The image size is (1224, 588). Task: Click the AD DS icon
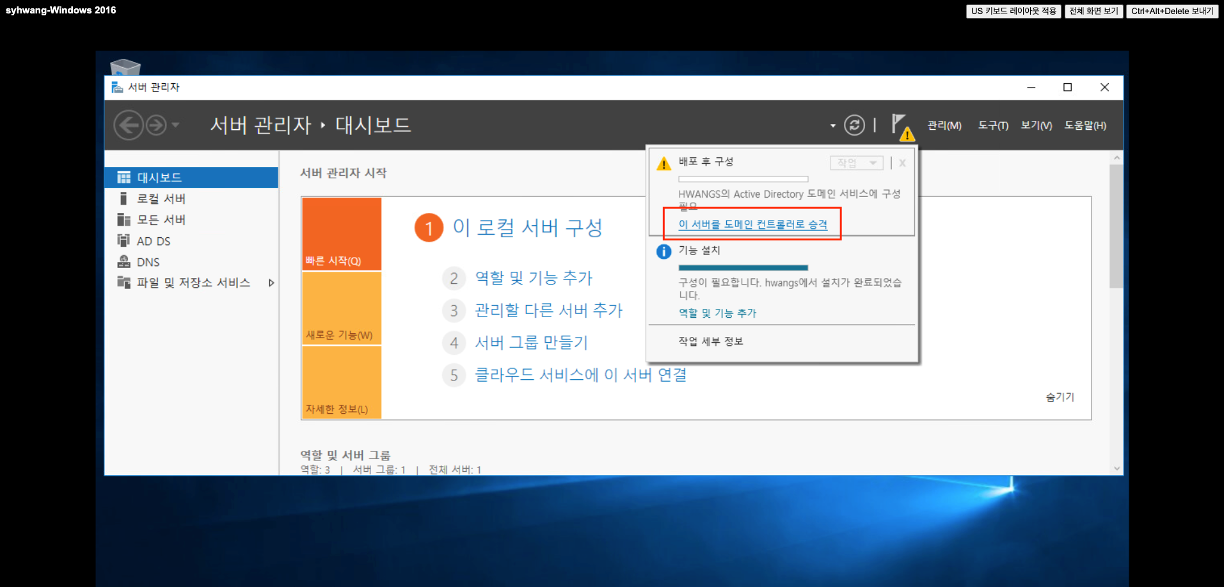click(124, 241)
